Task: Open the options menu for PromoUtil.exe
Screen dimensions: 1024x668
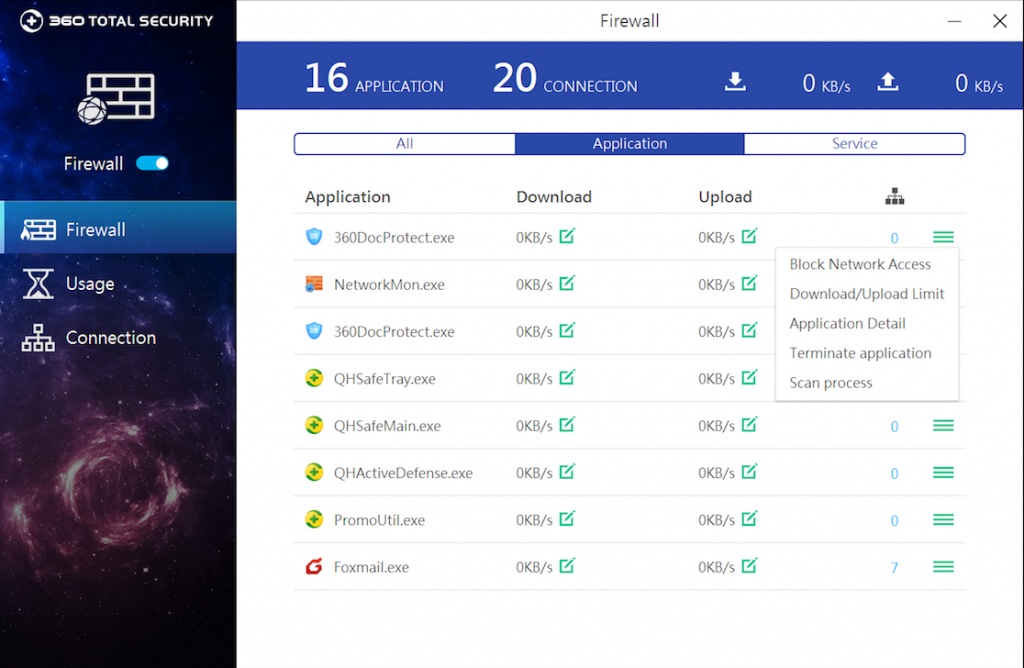Action: tap(942, 520)
